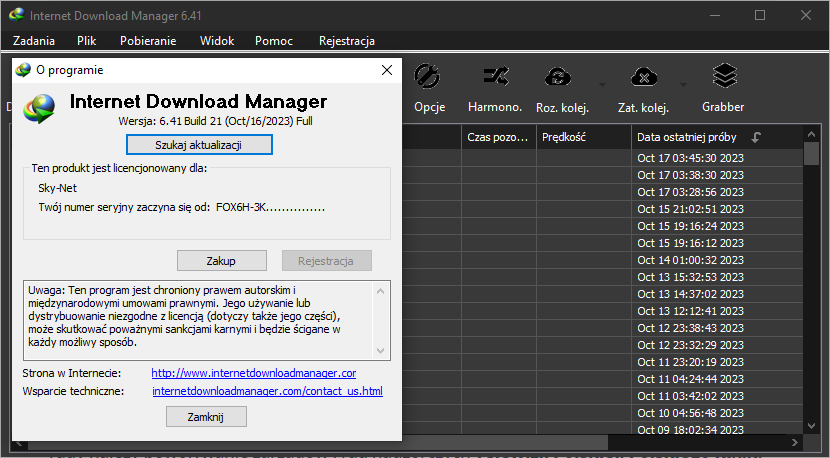
Task: Close the O programie dialog
Action: (x=387, y=70)
